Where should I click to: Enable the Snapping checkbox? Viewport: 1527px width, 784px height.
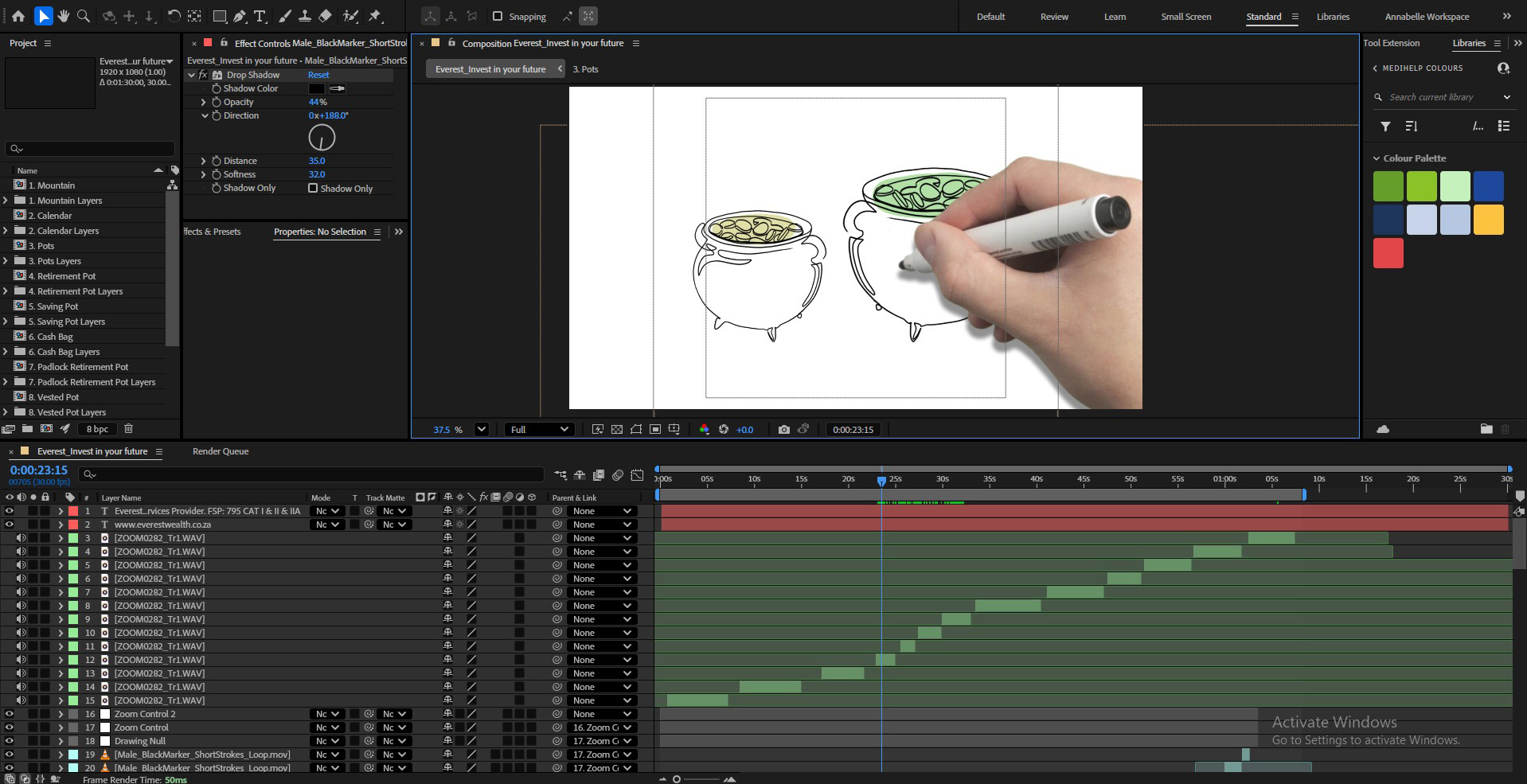pyautogui.click(x=498, y=16)
